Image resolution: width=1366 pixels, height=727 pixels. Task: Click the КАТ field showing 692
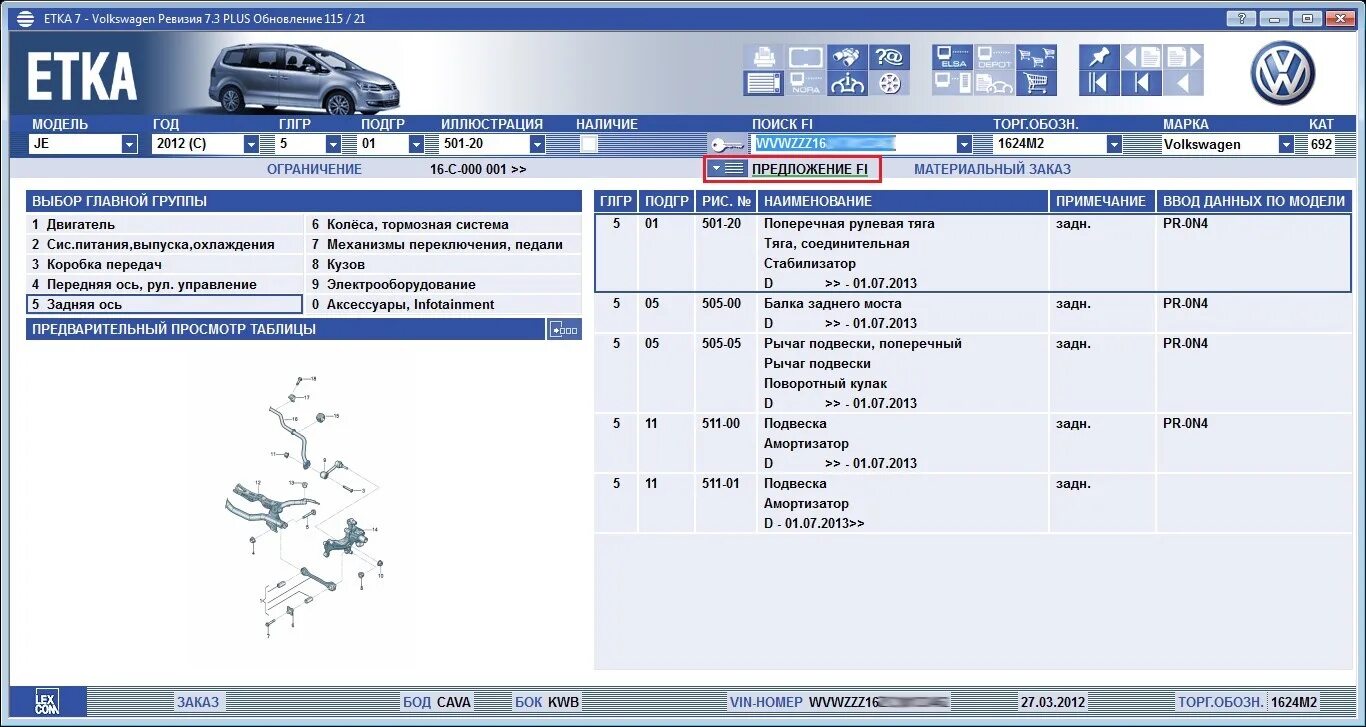(x=1321, y=144)
